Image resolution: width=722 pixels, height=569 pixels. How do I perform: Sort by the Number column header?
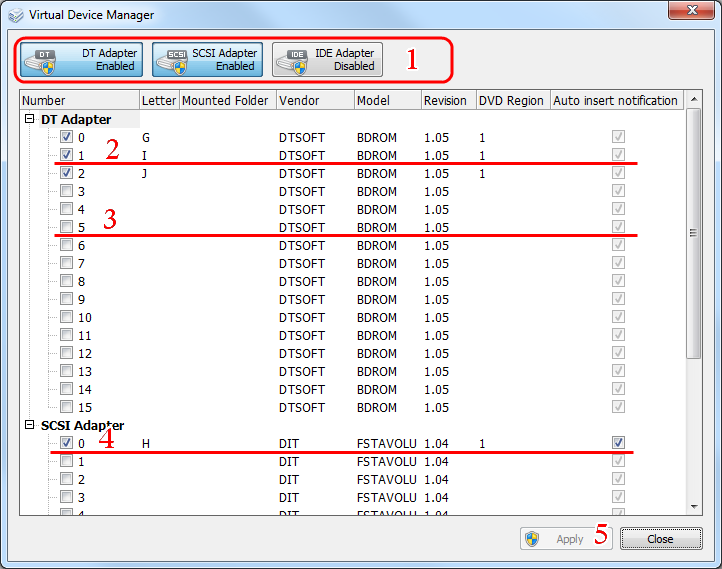click(x=79, y=100)
